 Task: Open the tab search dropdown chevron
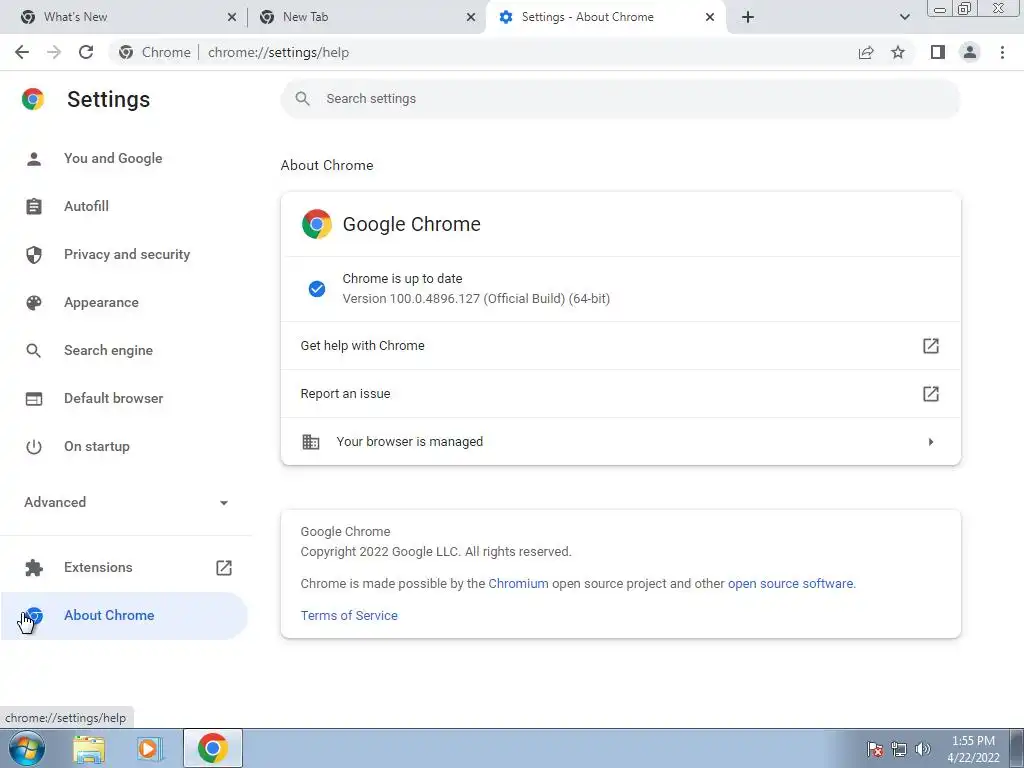pos(904,17)
